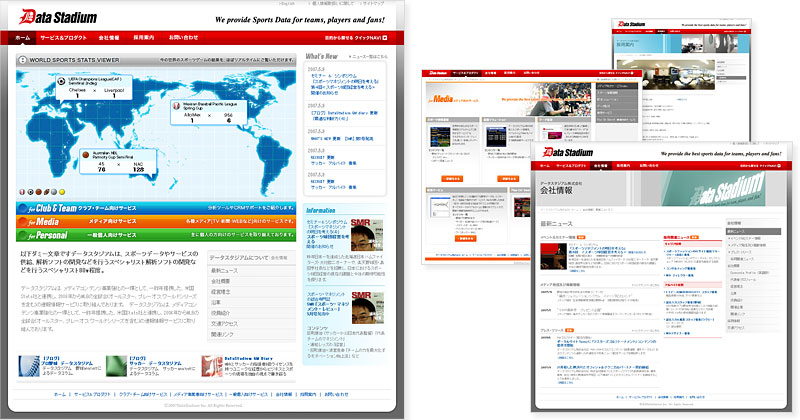
Task: Open the クイックNAVI dropdown on the 会社情報 page
Action: click(761, 166)
